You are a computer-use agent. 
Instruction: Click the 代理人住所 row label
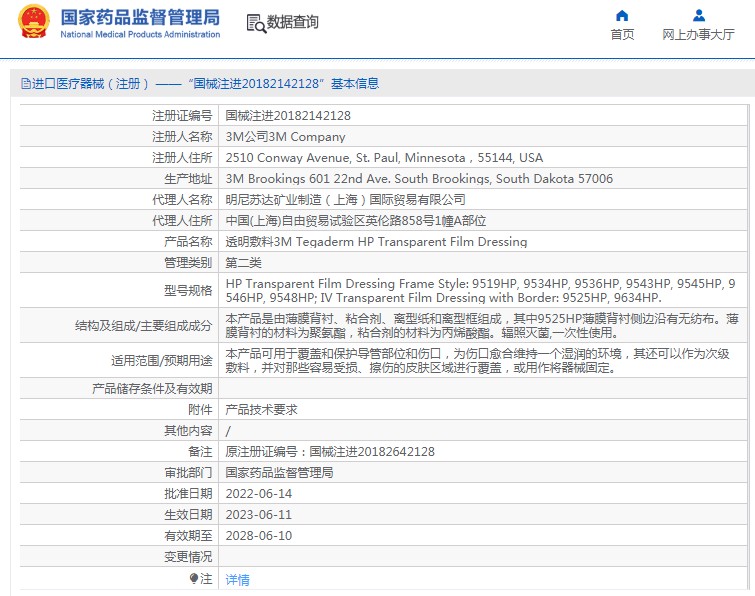point(182,220)
